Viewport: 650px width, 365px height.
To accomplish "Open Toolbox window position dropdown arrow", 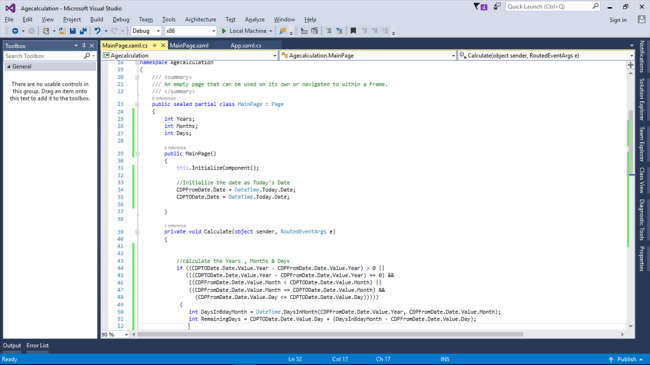I will (76, 46).
